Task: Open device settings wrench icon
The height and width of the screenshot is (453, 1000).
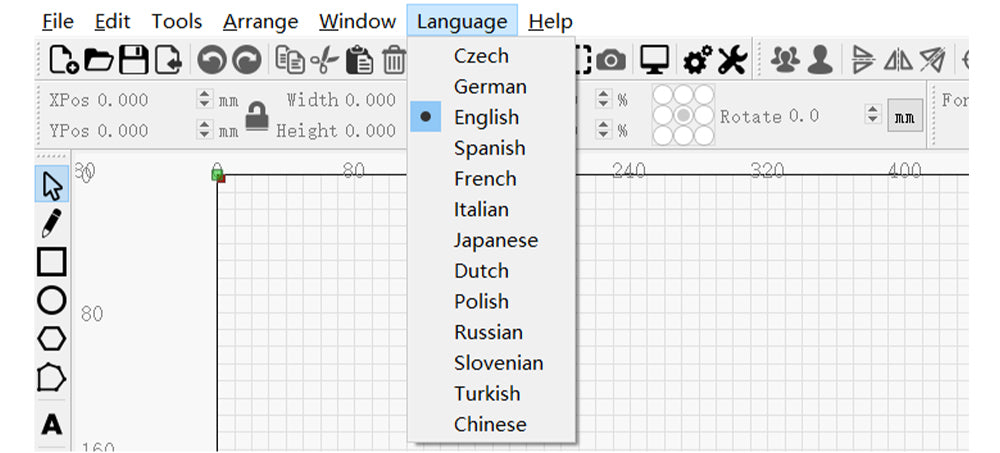Action: tap(733, 61)
